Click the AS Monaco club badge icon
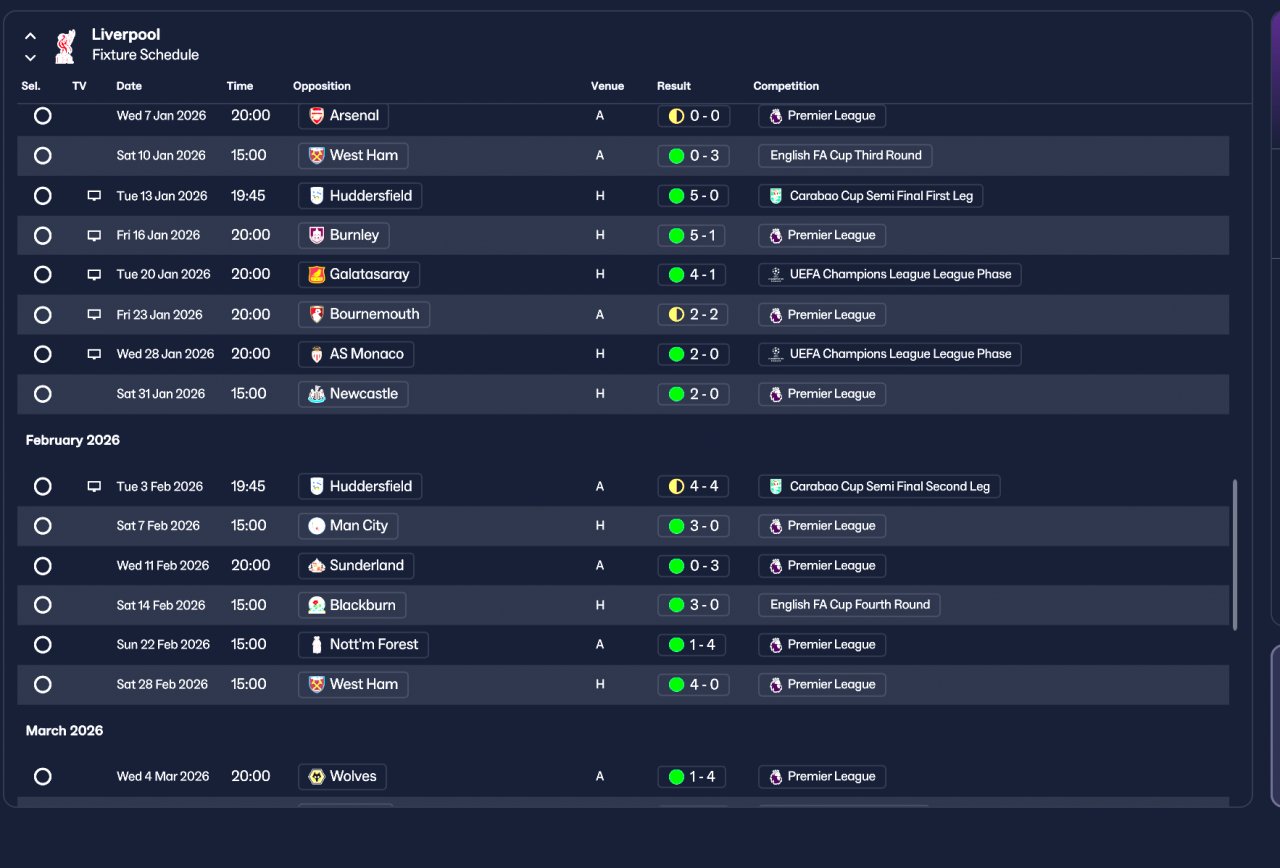The height and width of the screenshot is (868, 1280). [317, 355]
